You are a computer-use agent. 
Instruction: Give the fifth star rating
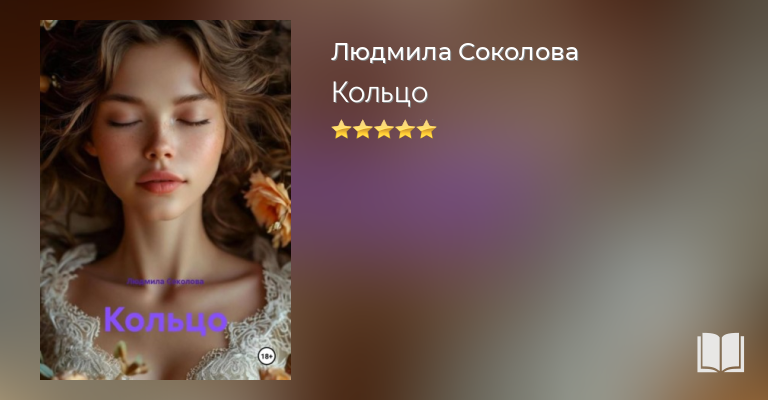pos(427,129)
